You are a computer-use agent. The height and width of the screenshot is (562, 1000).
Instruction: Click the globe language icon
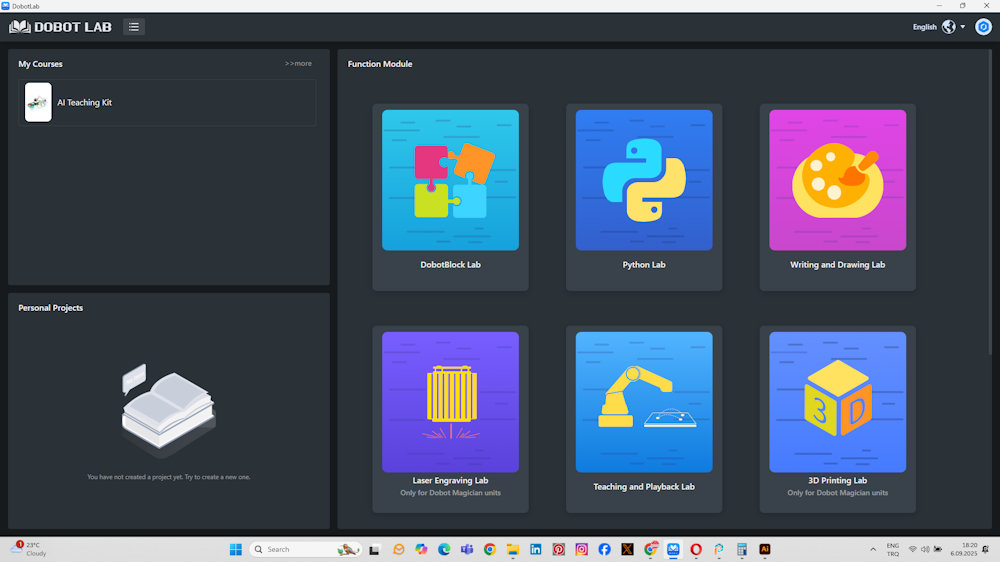pos(949,27)
